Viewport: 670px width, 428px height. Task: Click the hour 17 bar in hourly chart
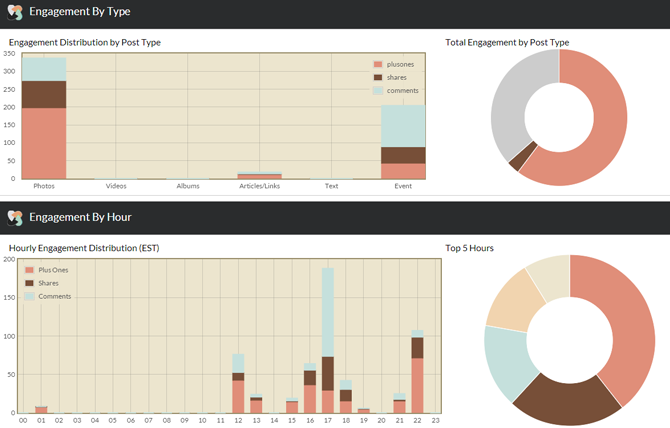328,340
